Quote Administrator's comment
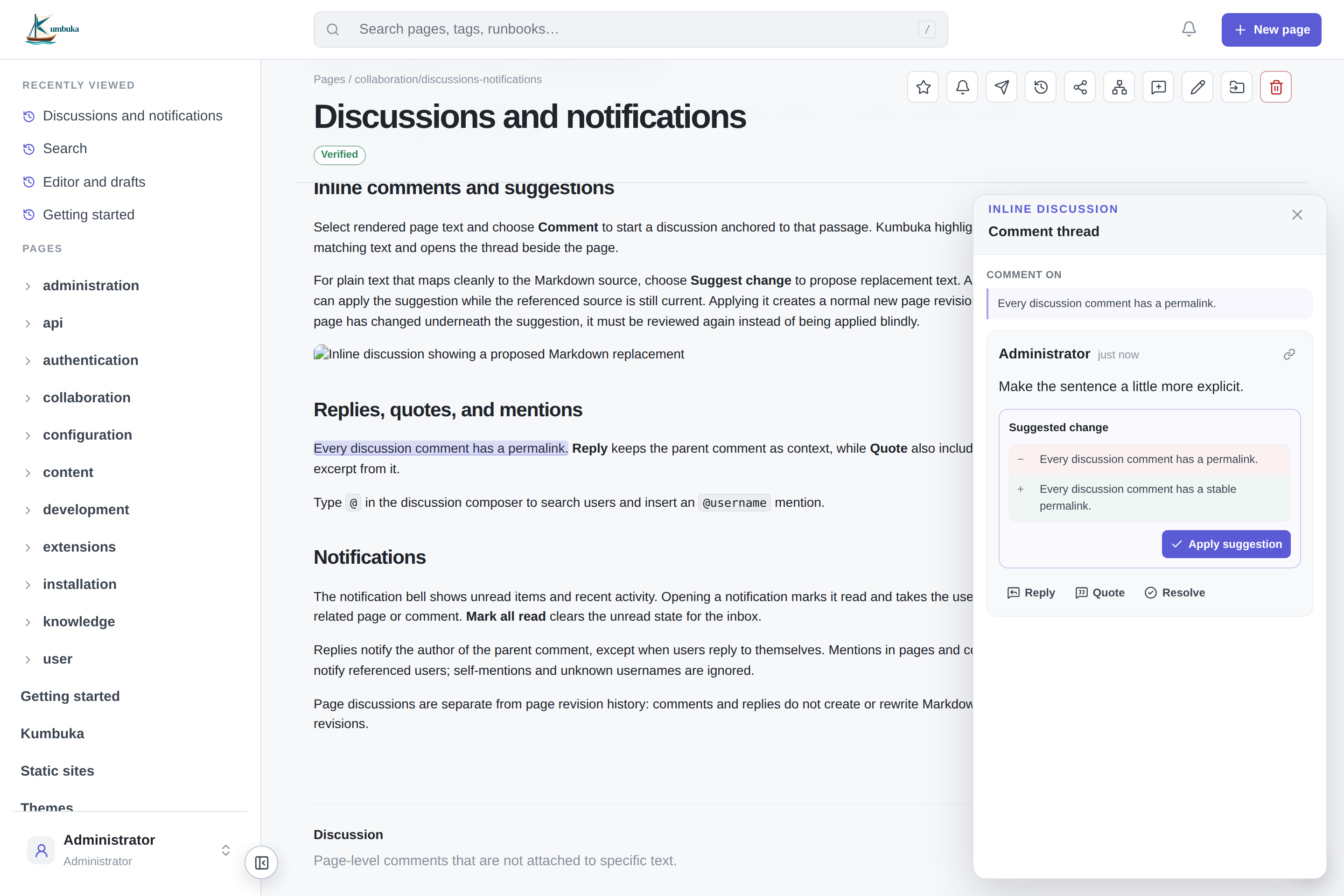The height and width of the screenshot is (896, 1344). point(1099,593)
